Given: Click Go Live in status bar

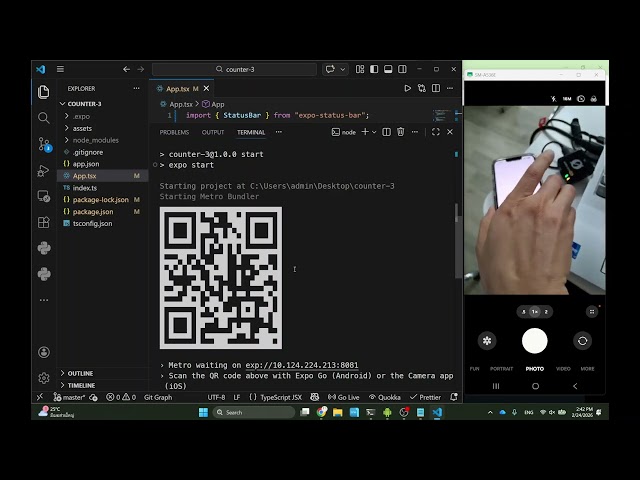Looking at the screenshot, I should pyautogui.click(x=344, y=397).
